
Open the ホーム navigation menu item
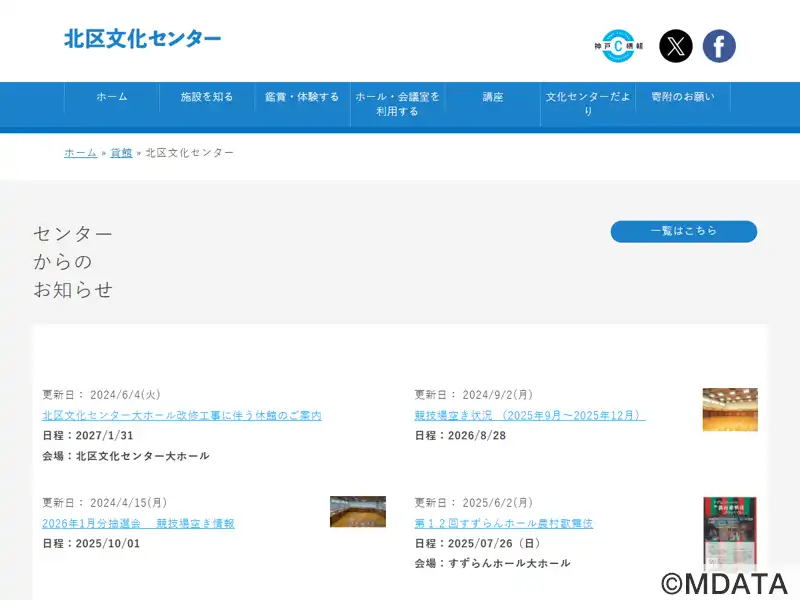tap(112, 97)
